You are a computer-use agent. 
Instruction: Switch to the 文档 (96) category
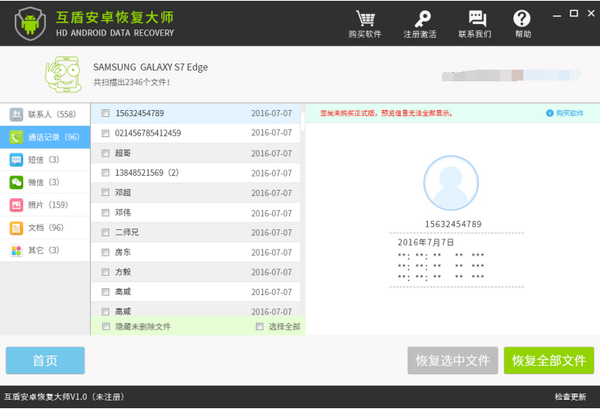(x=45, y=228)
